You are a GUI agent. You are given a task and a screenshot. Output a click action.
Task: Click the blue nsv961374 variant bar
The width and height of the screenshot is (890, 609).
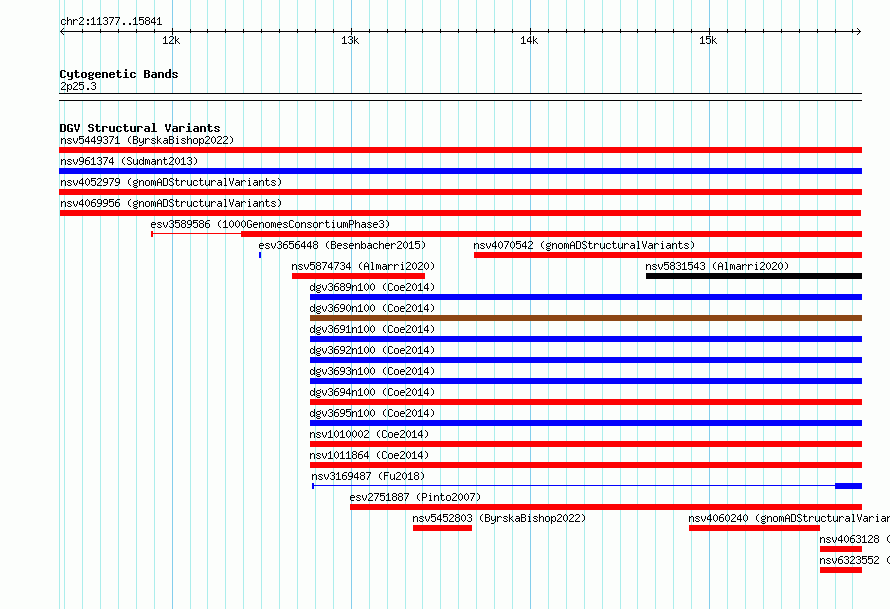tap(460, 171)
